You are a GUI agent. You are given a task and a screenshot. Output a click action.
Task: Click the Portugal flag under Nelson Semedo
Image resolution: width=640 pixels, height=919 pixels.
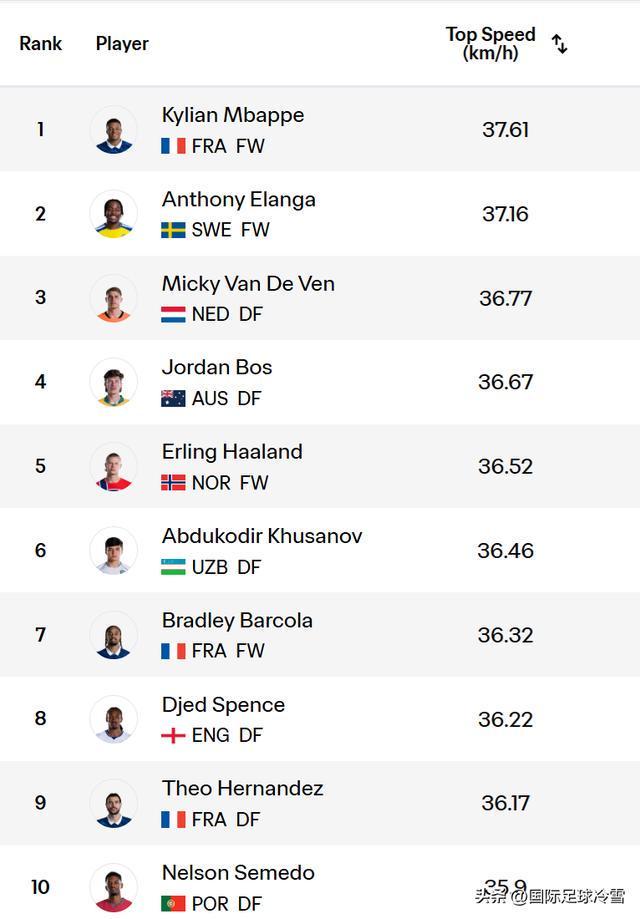pos(173,903)
